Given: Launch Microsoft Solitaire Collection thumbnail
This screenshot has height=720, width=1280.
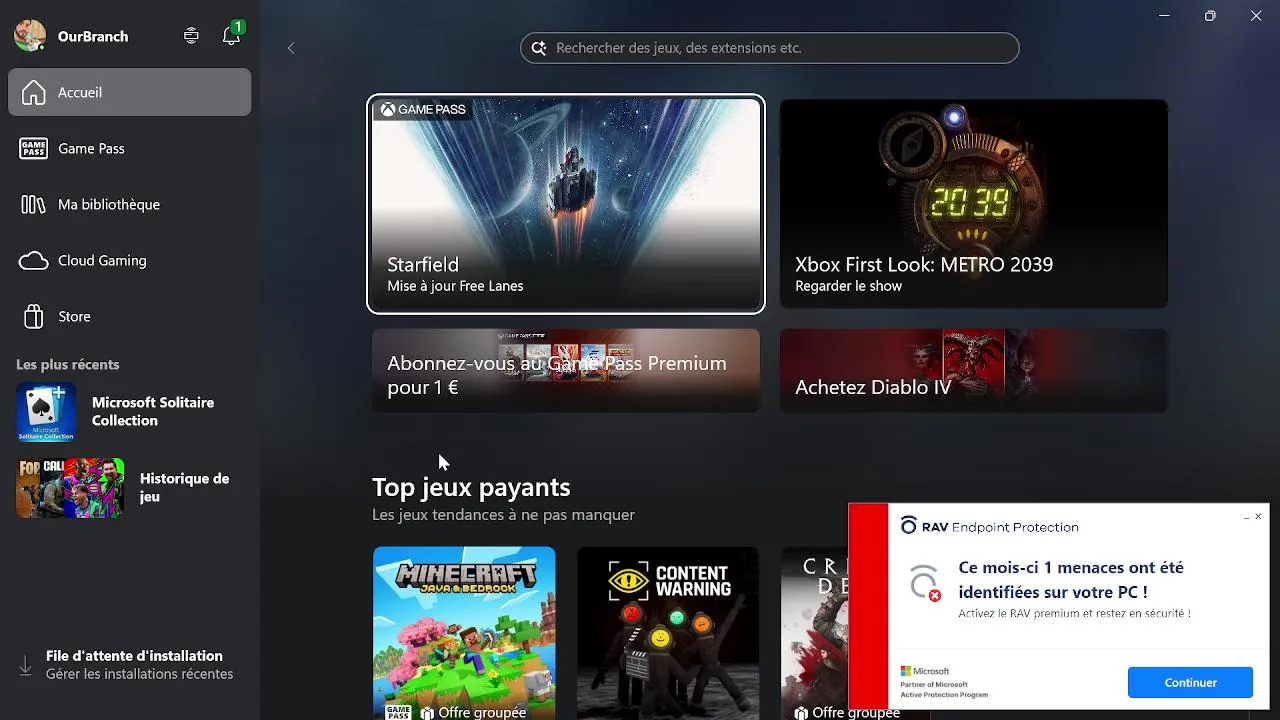Looking at the screenshot, I should [46, 412].
